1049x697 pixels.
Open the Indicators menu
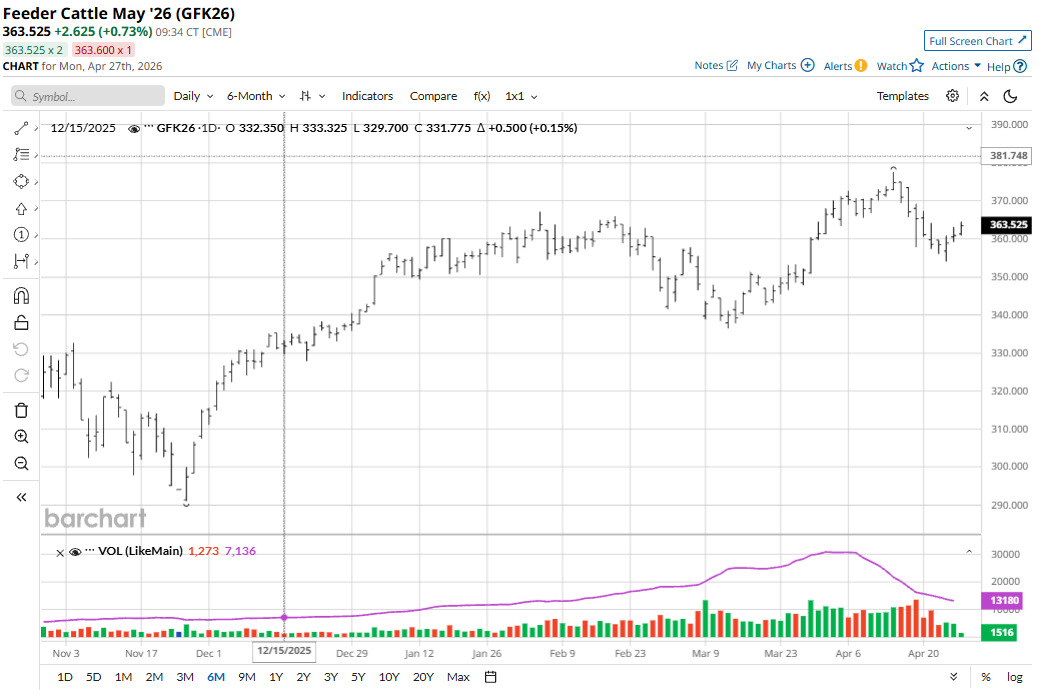pos(367,96)
